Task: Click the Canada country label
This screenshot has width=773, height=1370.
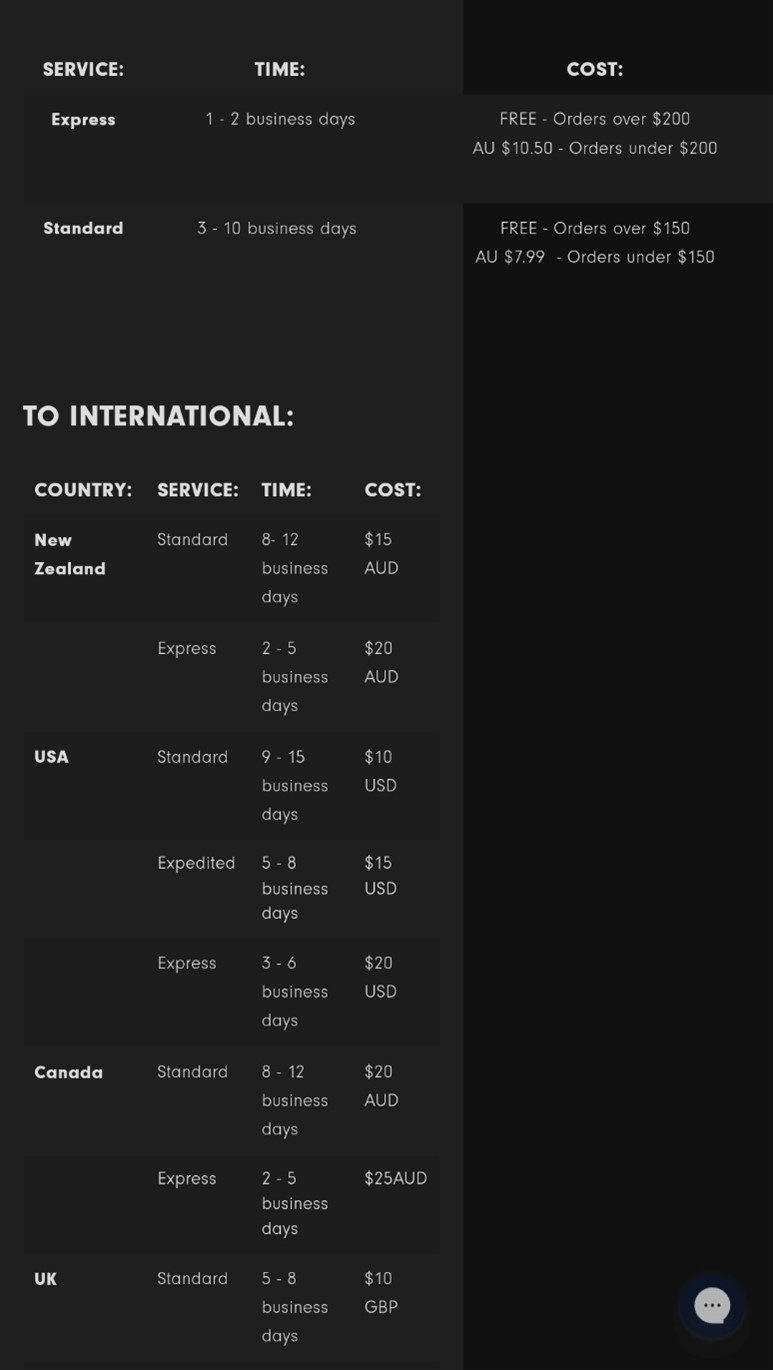Action: [68, 1072]
